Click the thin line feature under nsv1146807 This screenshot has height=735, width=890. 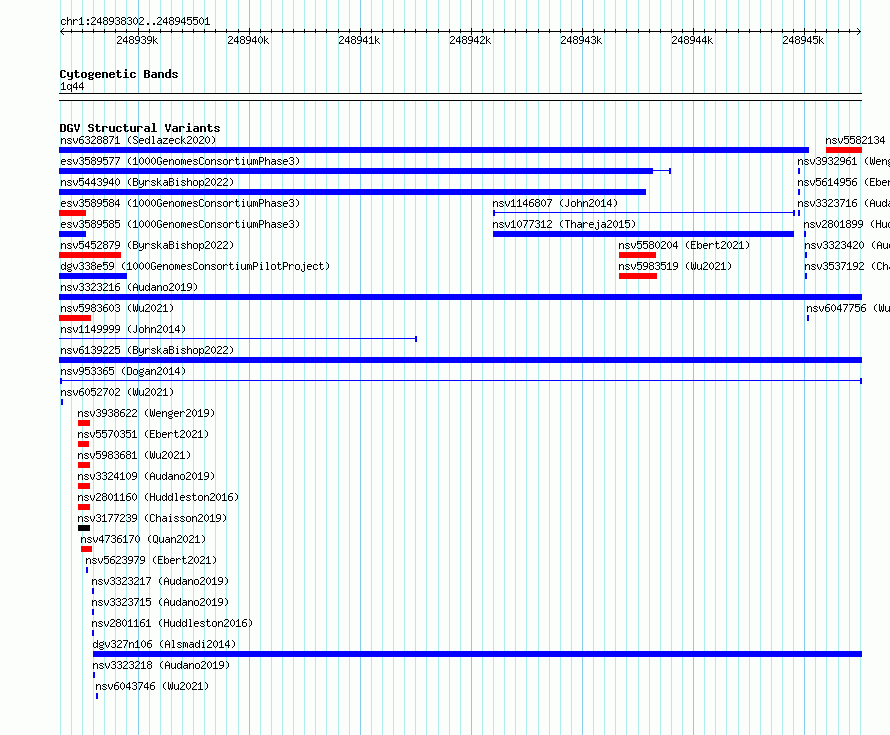(x=644, y=213)
